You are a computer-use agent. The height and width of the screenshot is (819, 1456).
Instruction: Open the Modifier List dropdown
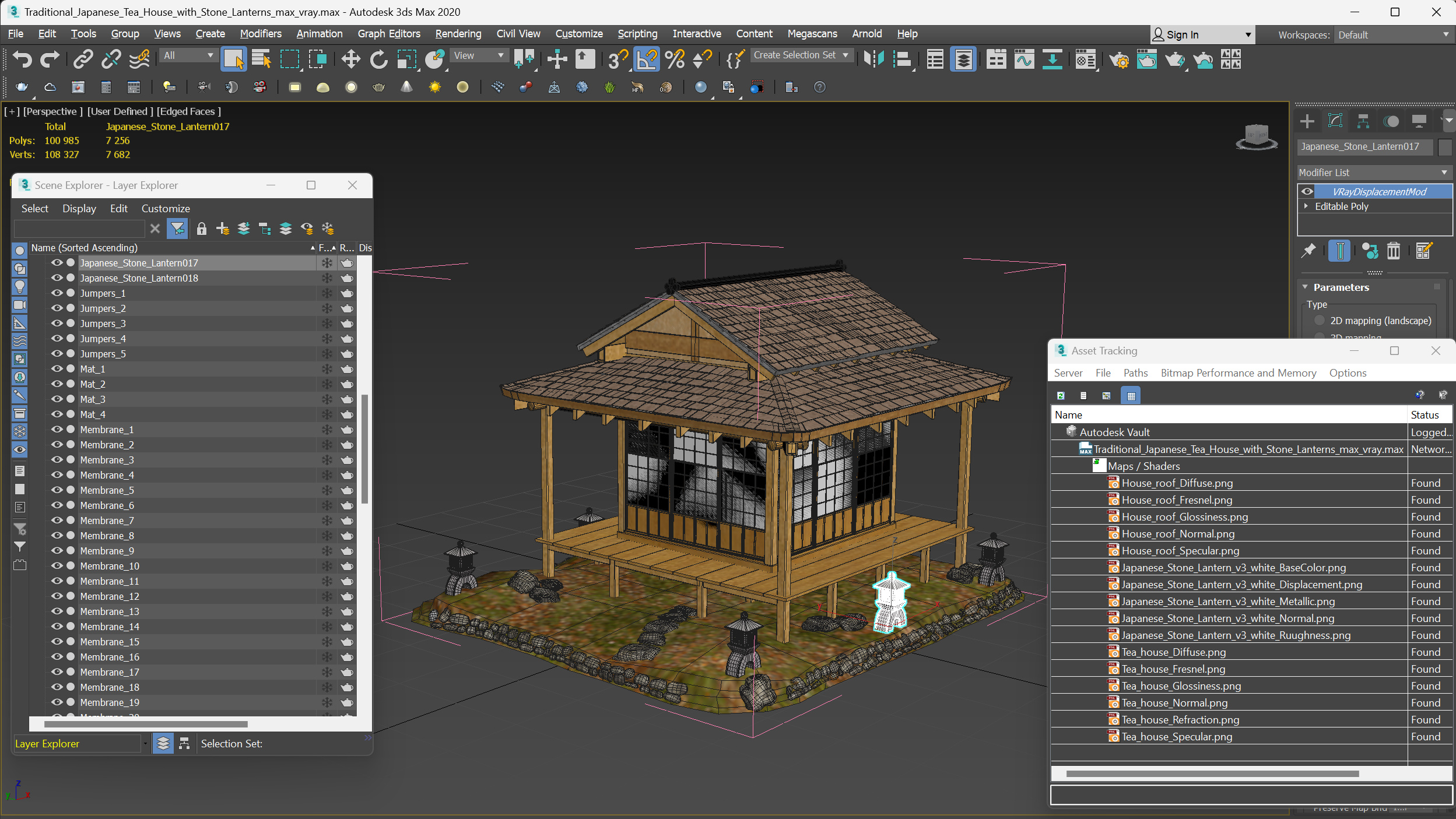click(x=1373, y=173)
